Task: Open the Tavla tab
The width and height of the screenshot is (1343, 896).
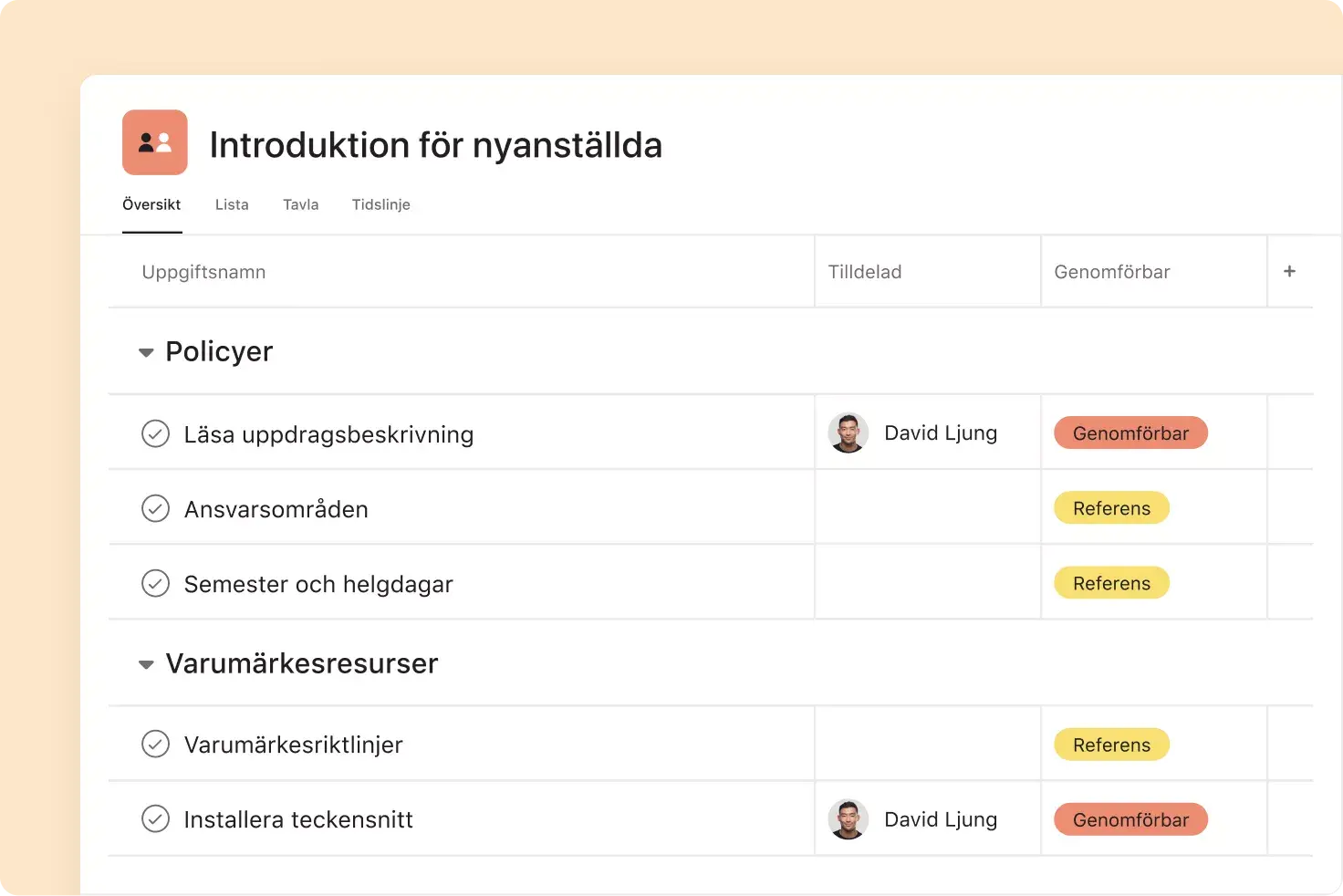Action: click(x=300, y=204)
